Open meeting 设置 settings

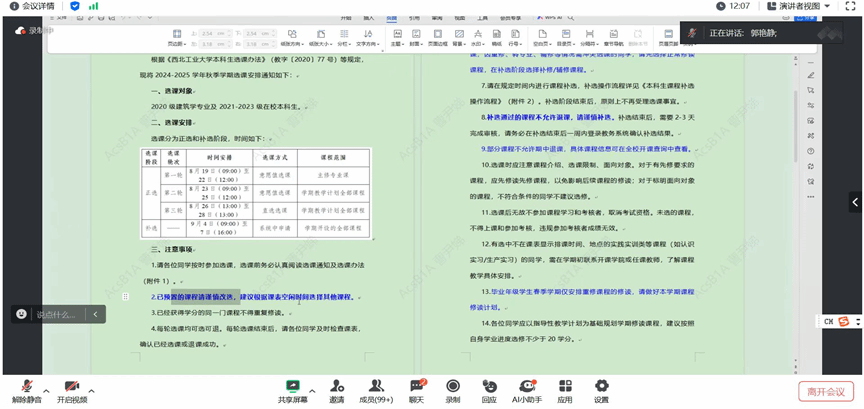[x=601, y=390]
